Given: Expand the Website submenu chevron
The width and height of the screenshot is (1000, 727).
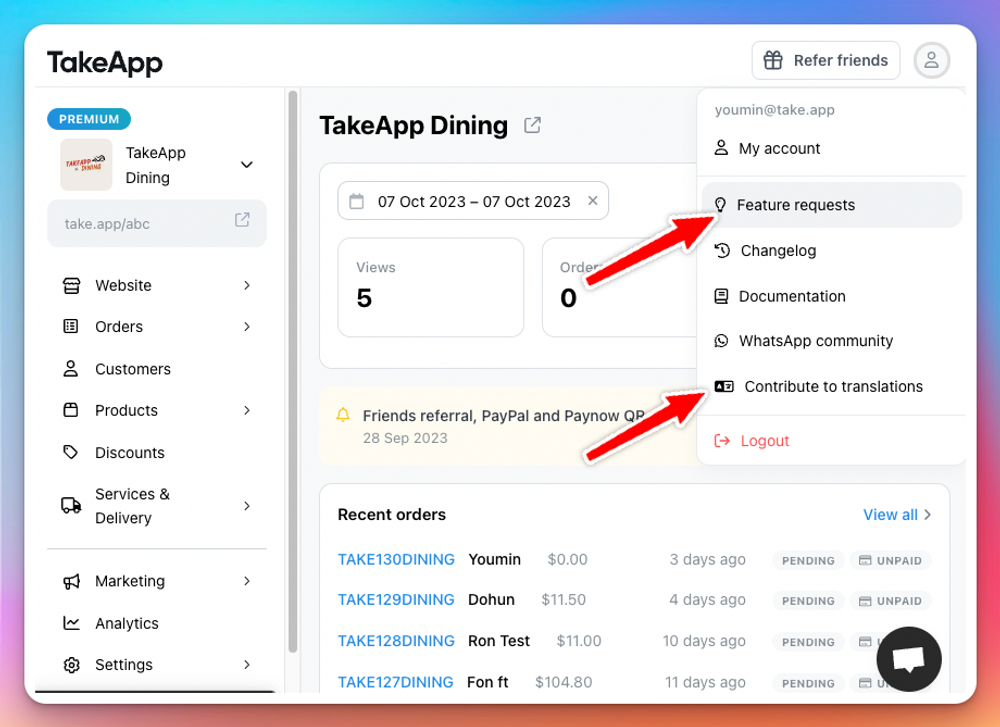Looking at the screenshot, I should (247, 285).
